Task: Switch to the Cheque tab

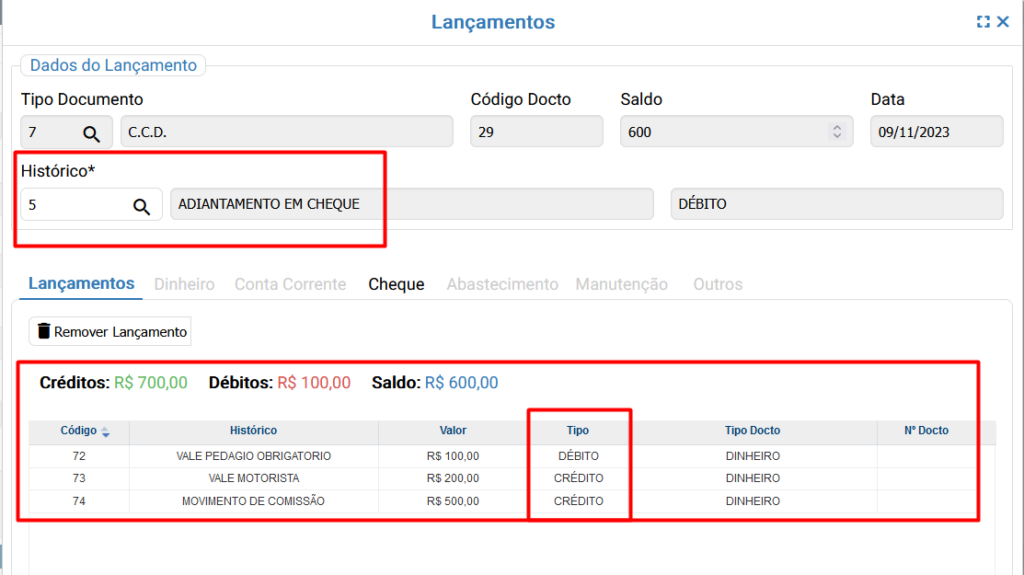Action: (396, 284)
